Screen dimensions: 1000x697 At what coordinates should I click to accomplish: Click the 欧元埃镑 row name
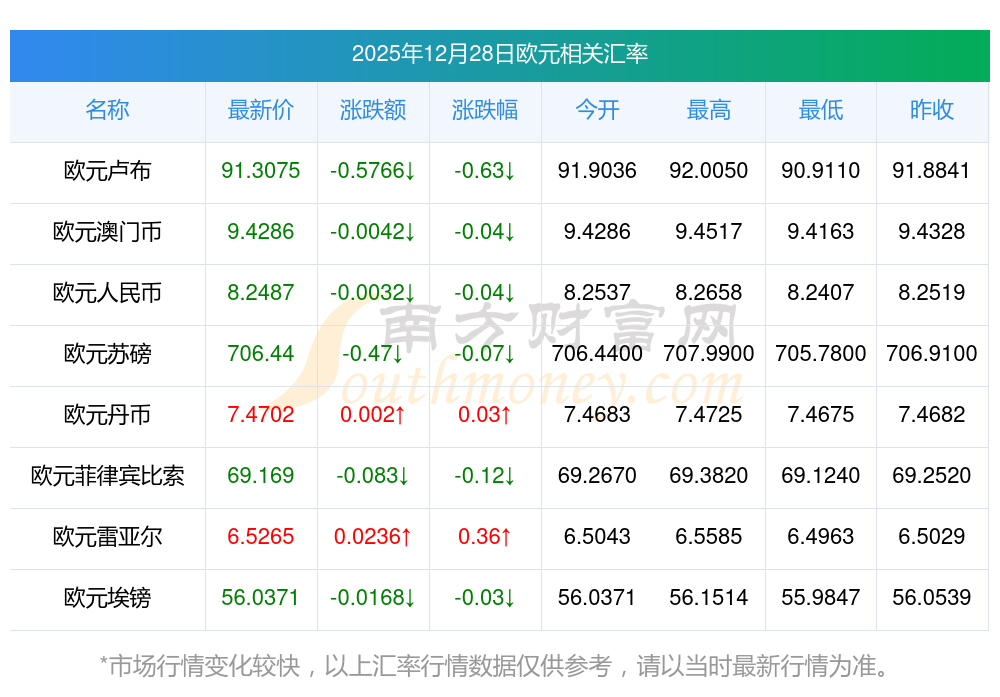107,598
